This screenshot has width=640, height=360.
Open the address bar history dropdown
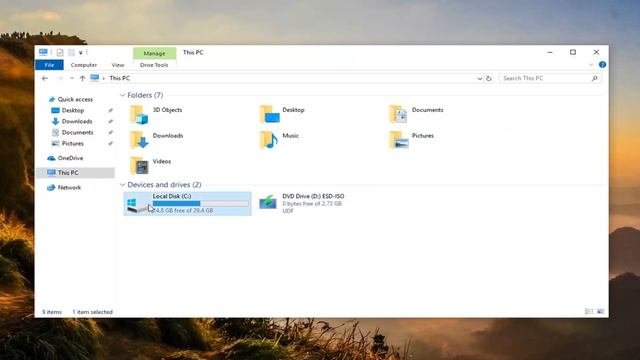coord(480,78)
